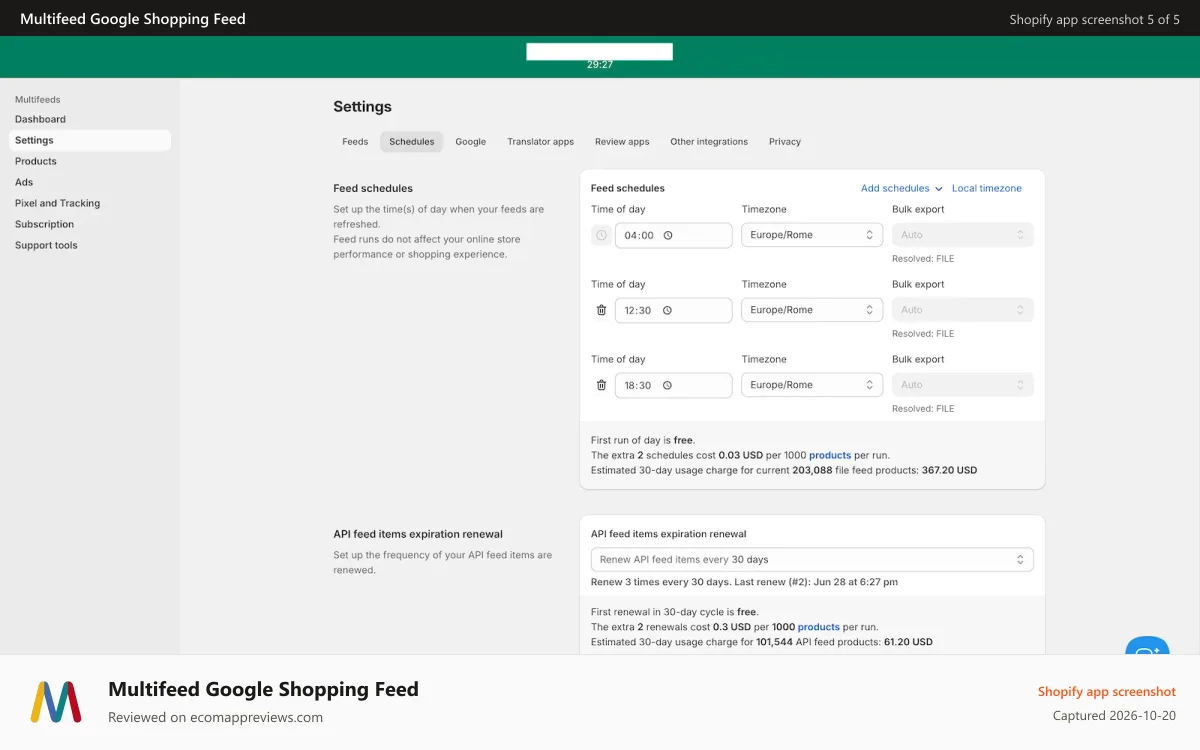Viewport: 1200px width, 750px height.
Task: Click the 12:30 time of day field
Action: pos(674,310)
